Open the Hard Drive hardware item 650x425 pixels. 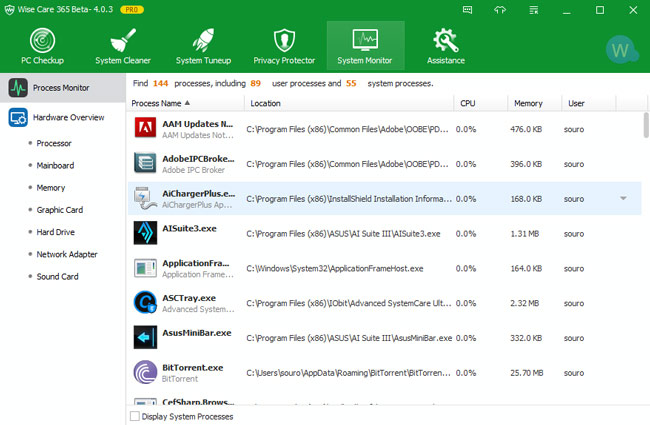tap(56, 232)
